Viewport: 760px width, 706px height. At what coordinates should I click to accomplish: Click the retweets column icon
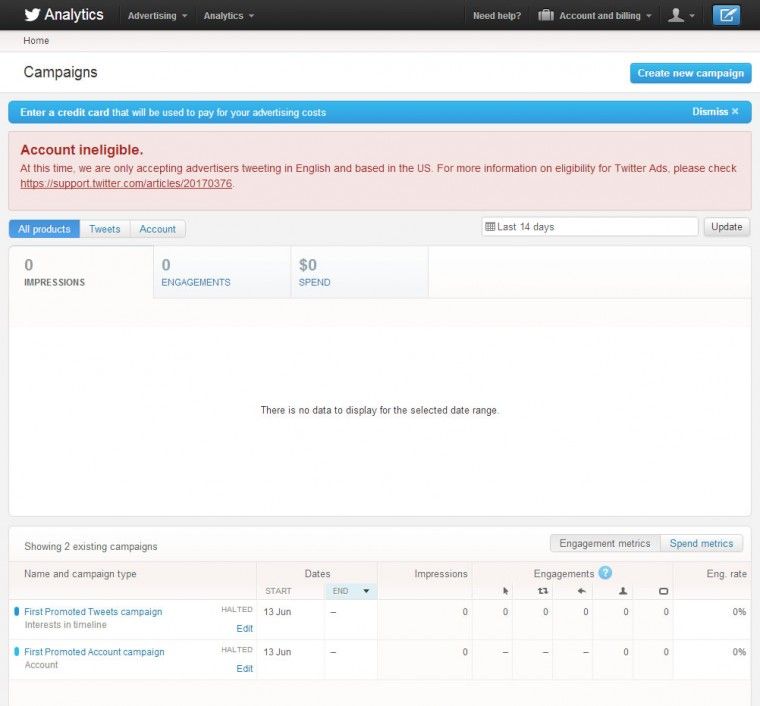click(x=543, y=591)
